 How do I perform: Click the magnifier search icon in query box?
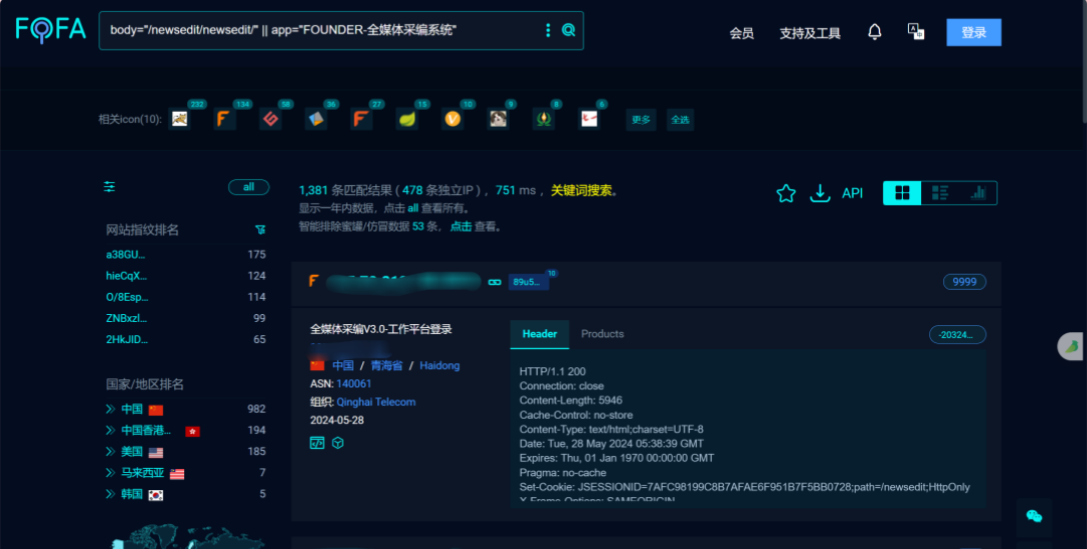[x=568, y=30]
